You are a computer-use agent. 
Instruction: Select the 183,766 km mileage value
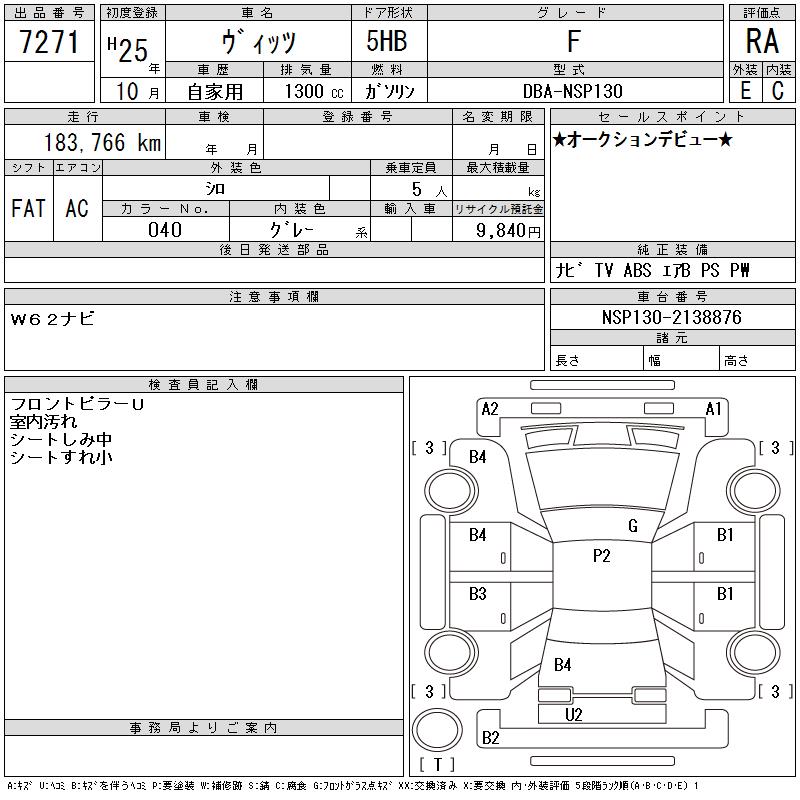(102, 143)
